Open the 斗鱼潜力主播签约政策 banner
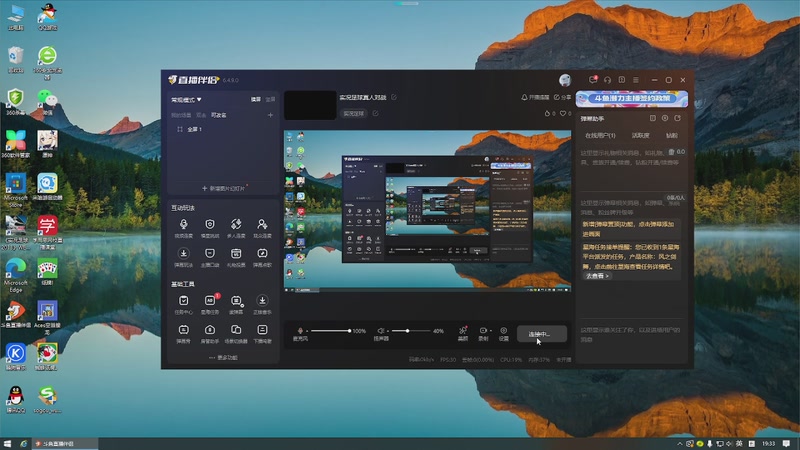 [x=632, y=98]
